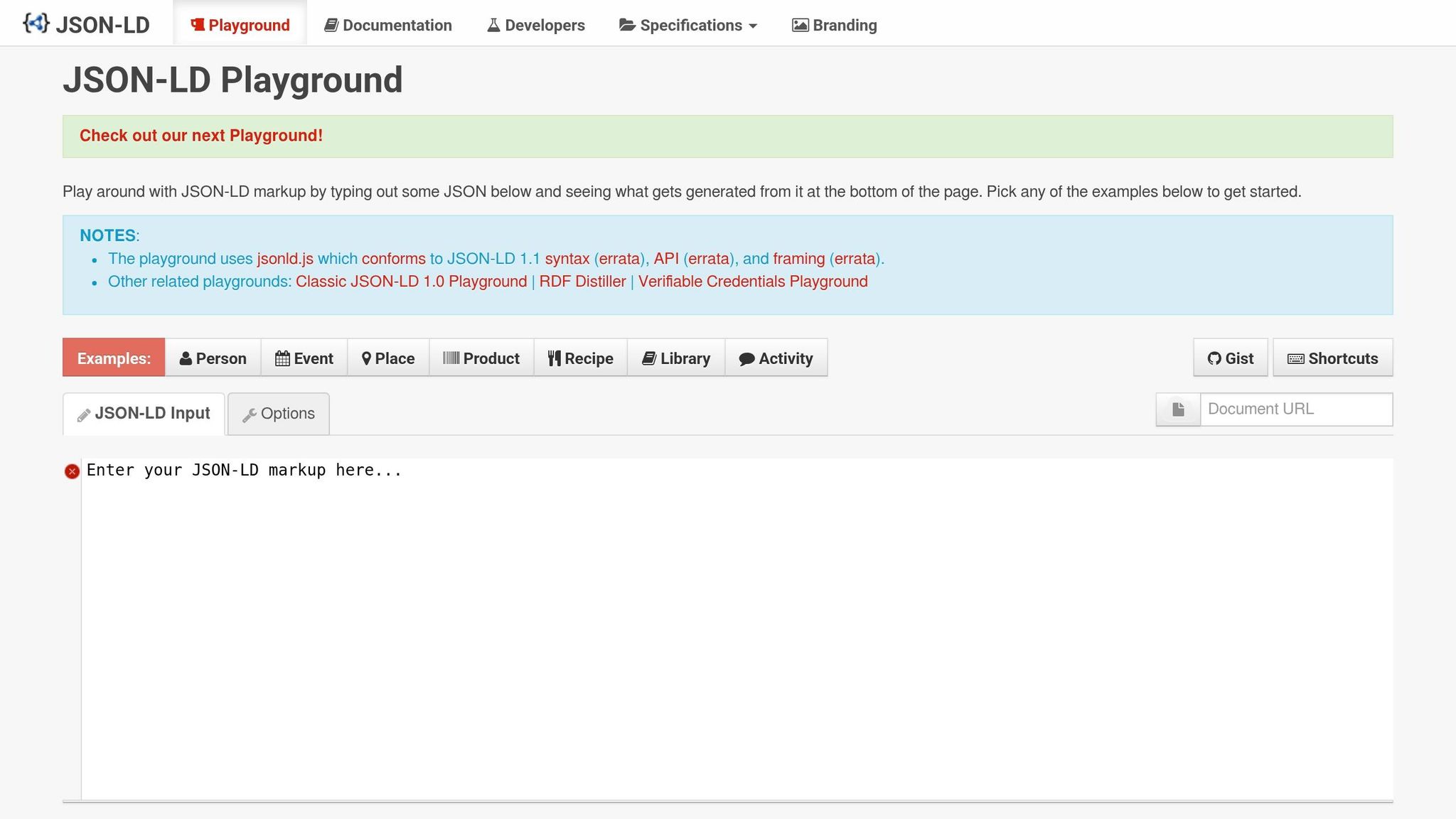Switch to the Options tab

(x=279, y=414)
